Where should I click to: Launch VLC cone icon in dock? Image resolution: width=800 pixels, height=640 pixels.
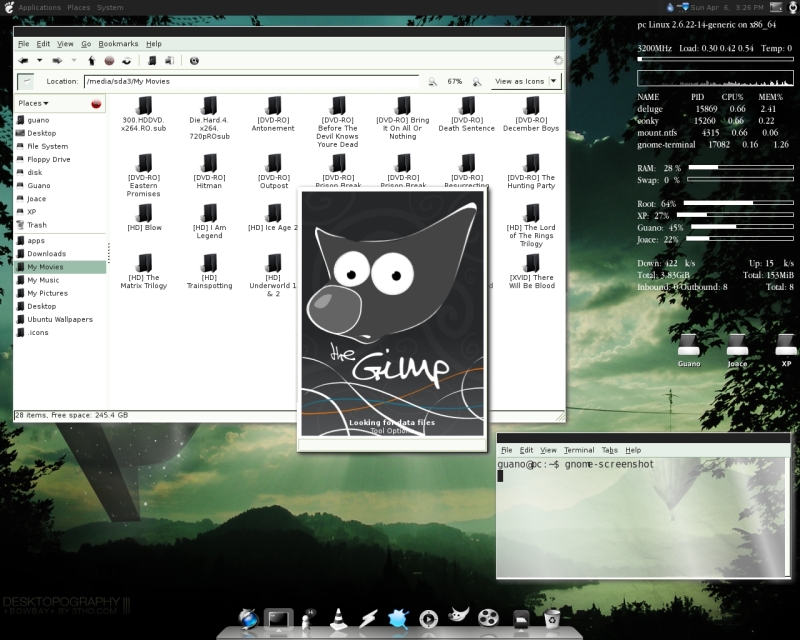tap(338, 619)
